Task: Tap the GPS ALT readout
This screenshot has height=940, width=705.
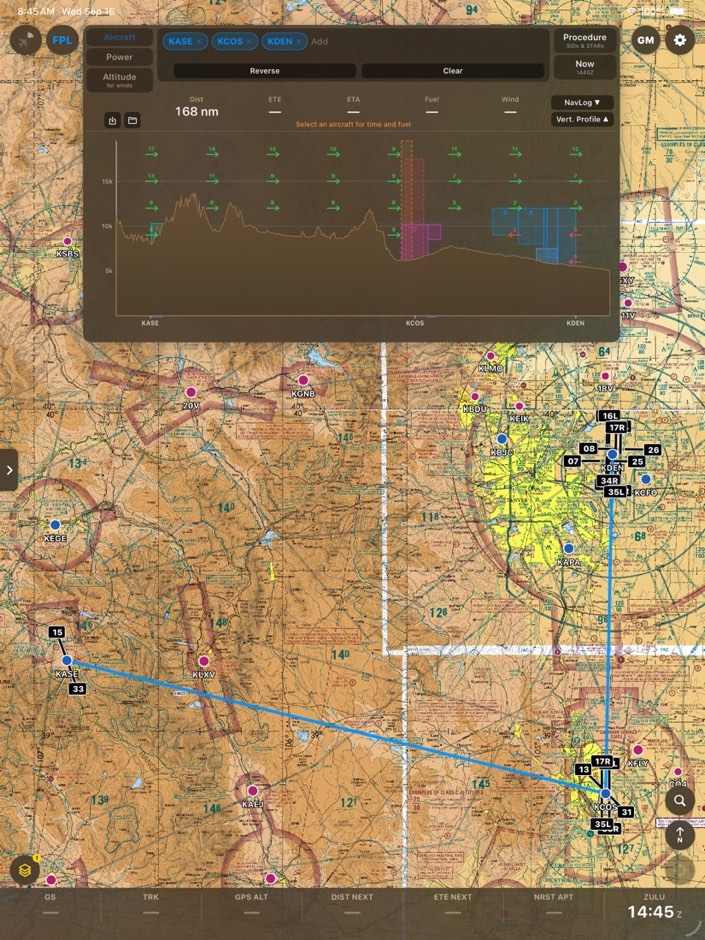Action: pyautogui.click(x=252, y=905)
